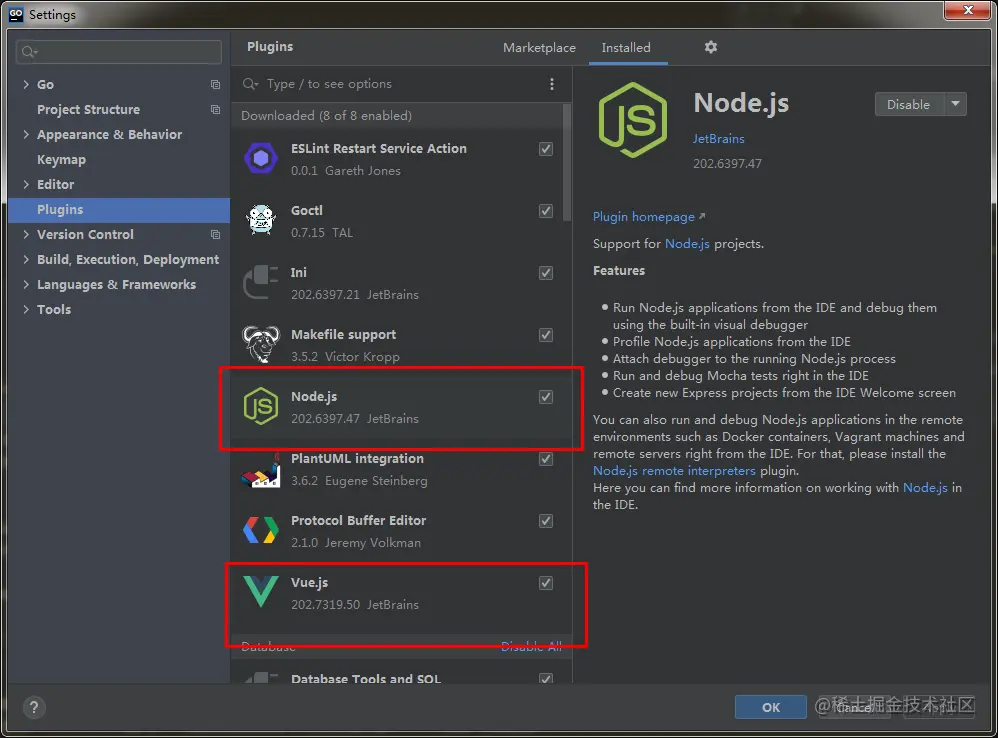
Task: Click the project-level icon beside Version Control
Action: click(x=215, y=235)
